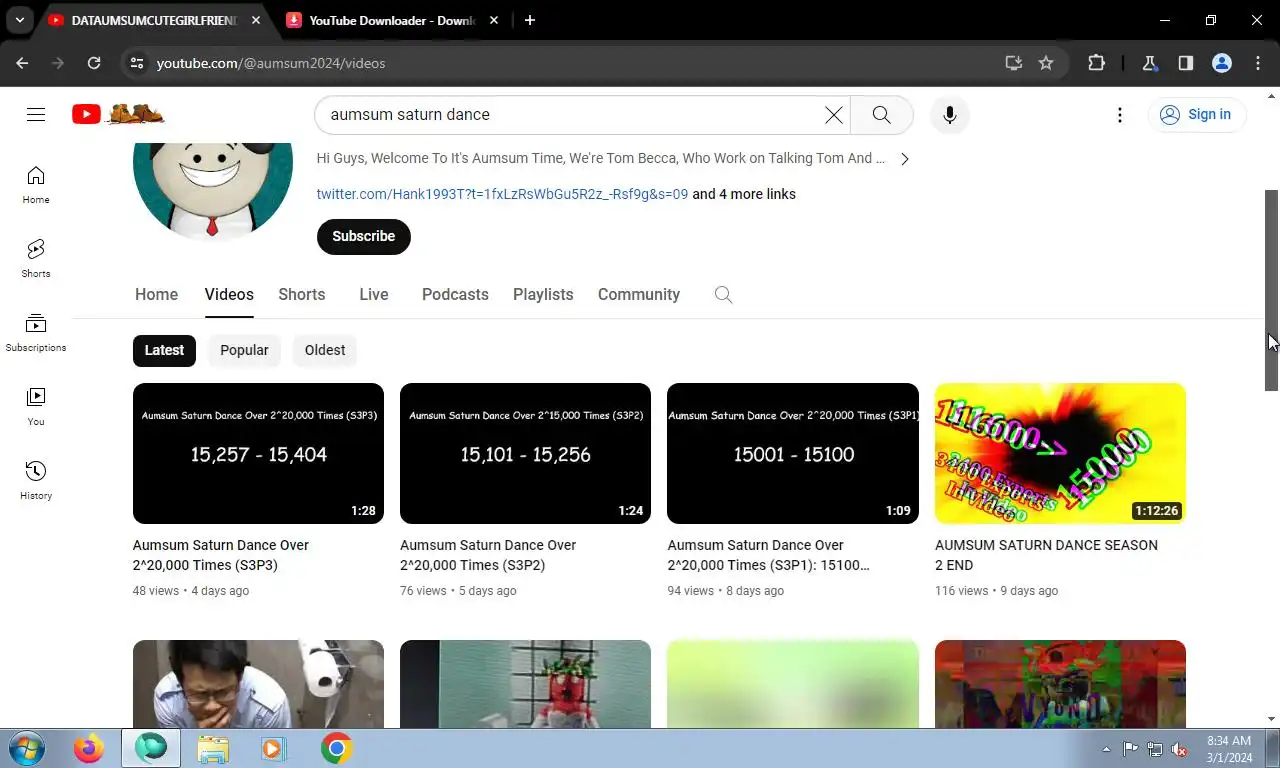Sort videos by Oldest

[x=325, y=350]
